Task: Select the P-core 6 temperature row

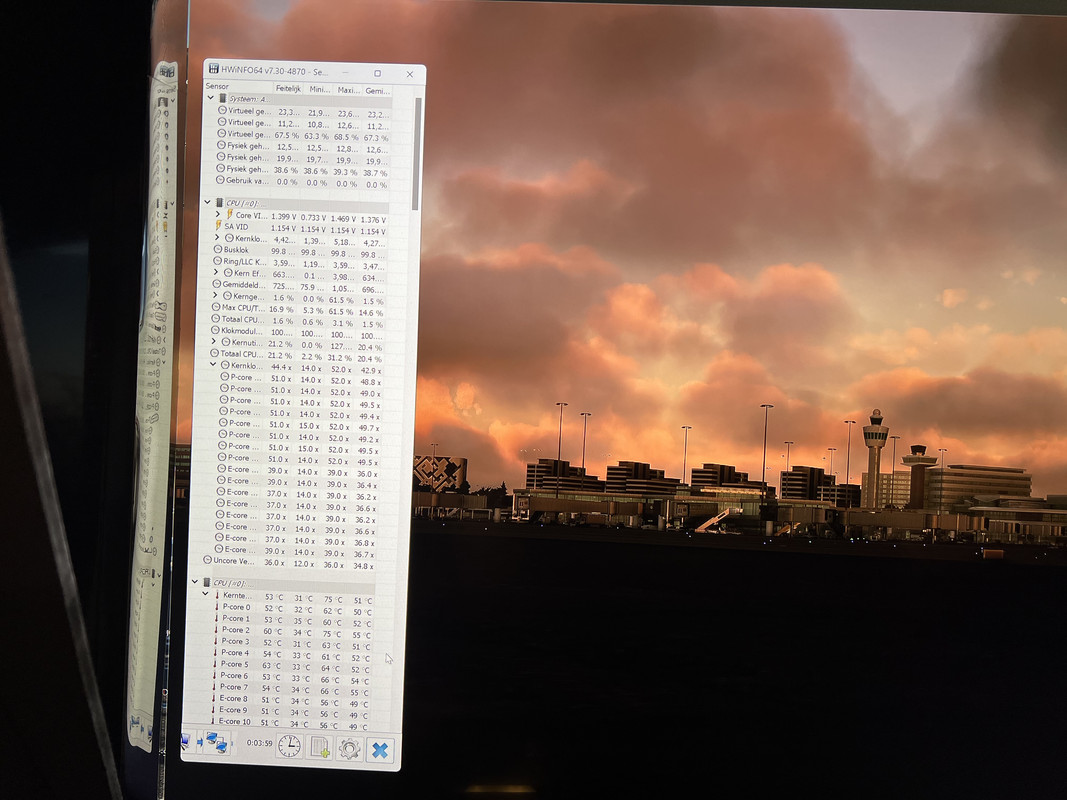Action: tap(289, 678)
